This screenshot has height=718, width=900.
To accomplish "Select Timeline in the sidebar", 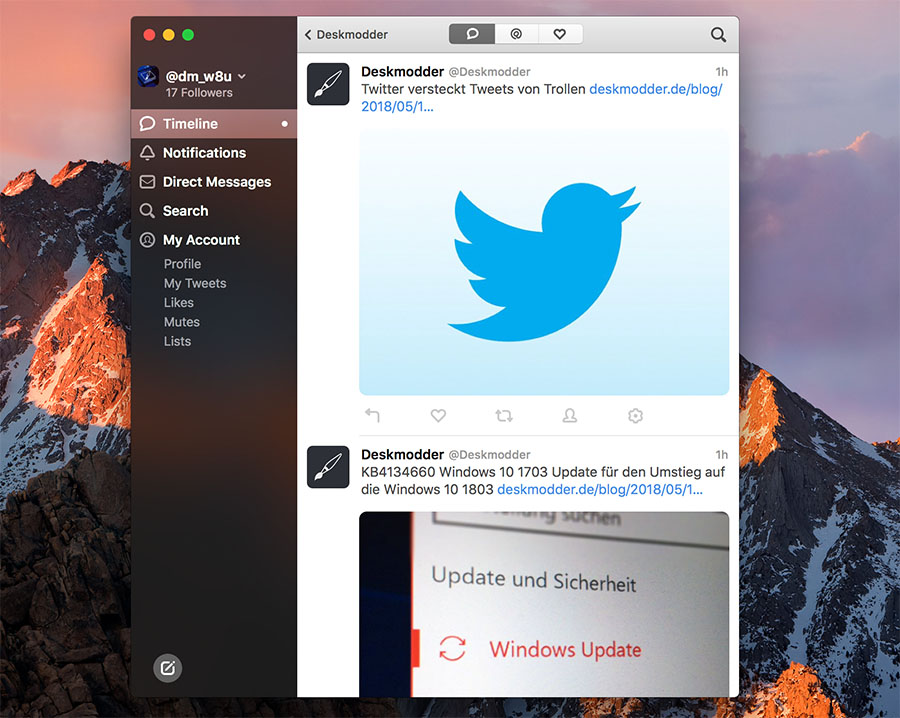I will coord(214,124).
